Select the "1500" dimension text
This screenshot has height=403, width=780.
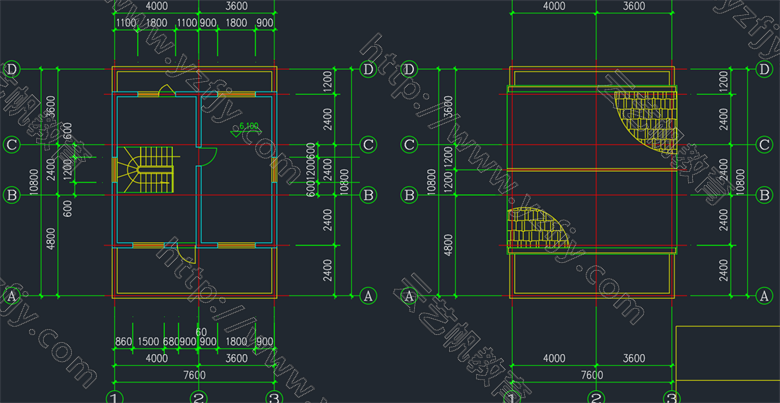148,342
